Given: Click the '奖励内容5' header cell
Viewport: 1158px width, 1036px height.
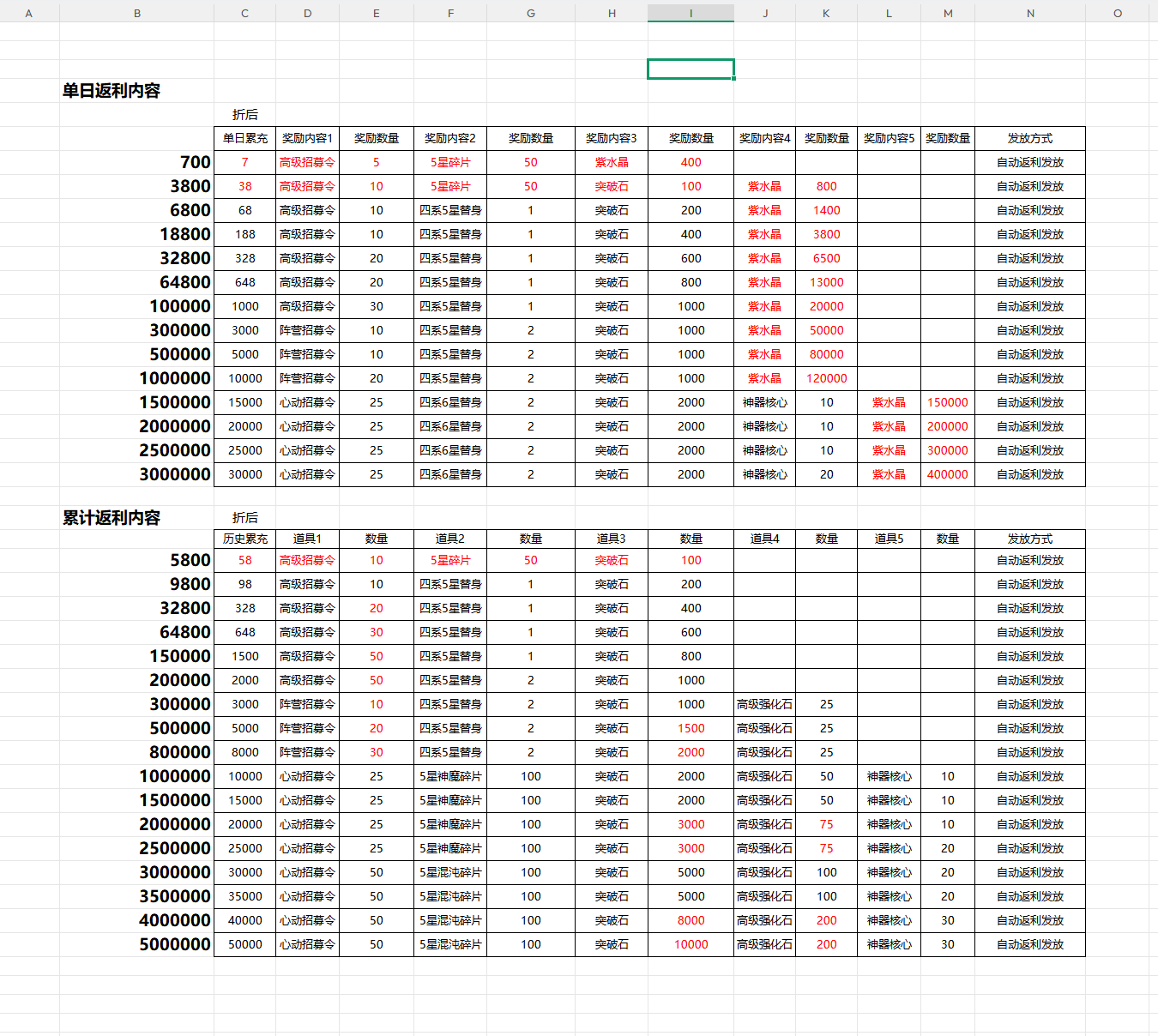Looking at the screenshot, I should pos(889,138).
